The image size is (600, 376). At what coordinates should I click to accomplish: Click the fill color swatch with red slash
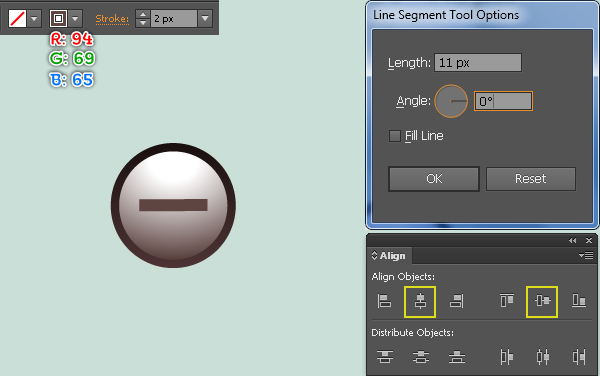click(x=17, y=18)
